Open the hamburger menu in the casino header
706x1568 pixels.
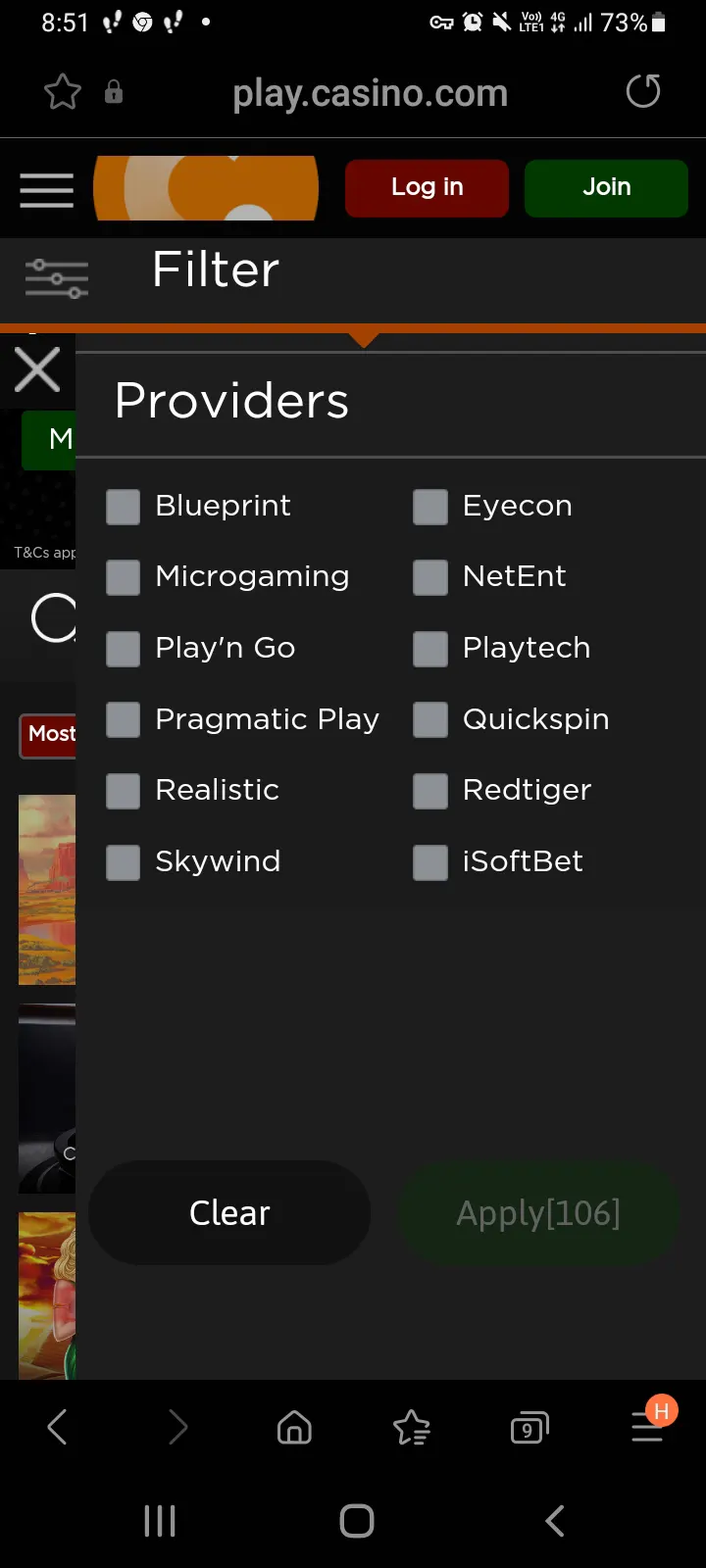click(x=47, y=189)
